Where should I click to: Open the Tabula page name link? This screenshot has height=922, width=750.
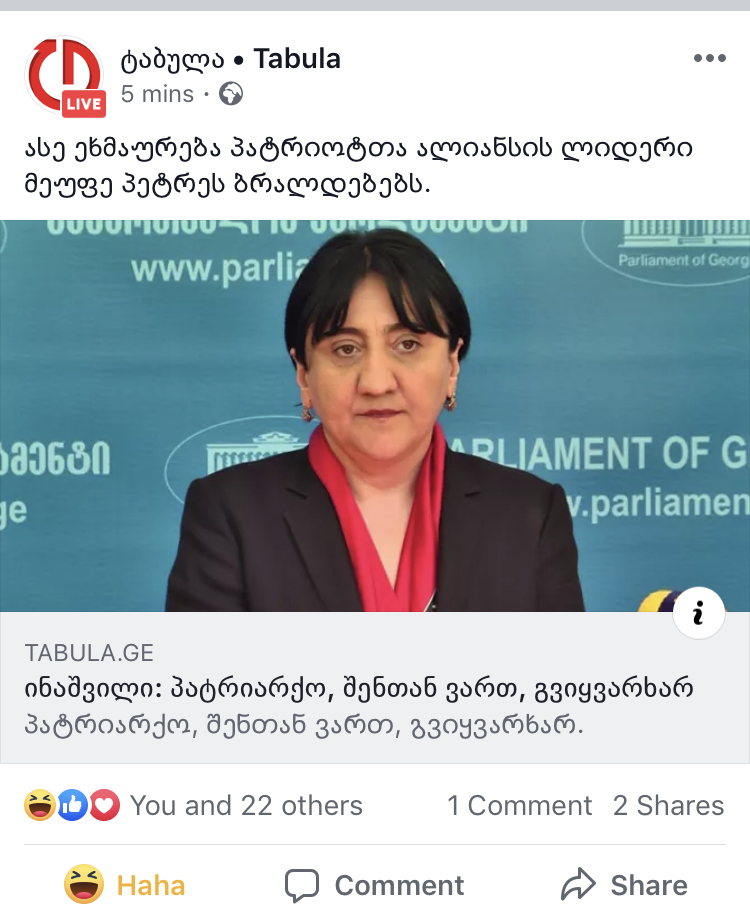coord(231,59)
